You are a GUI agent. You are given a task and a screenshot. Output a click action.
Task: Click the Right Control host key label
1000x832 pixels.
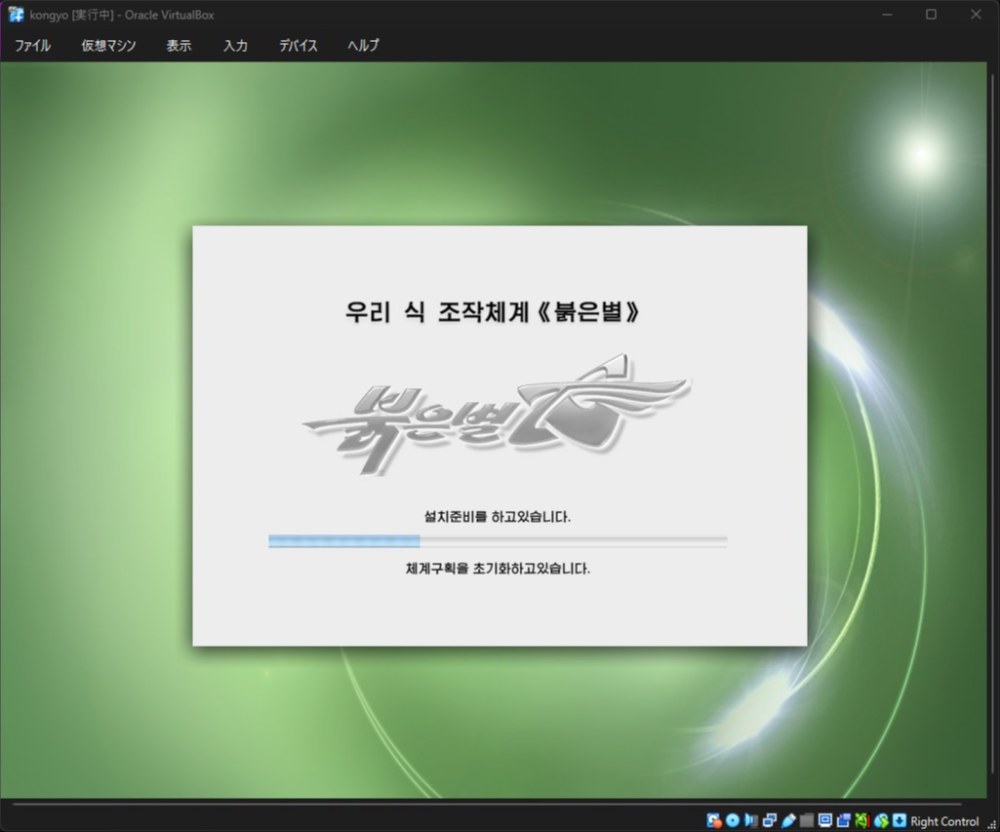[x=945, y=821]
